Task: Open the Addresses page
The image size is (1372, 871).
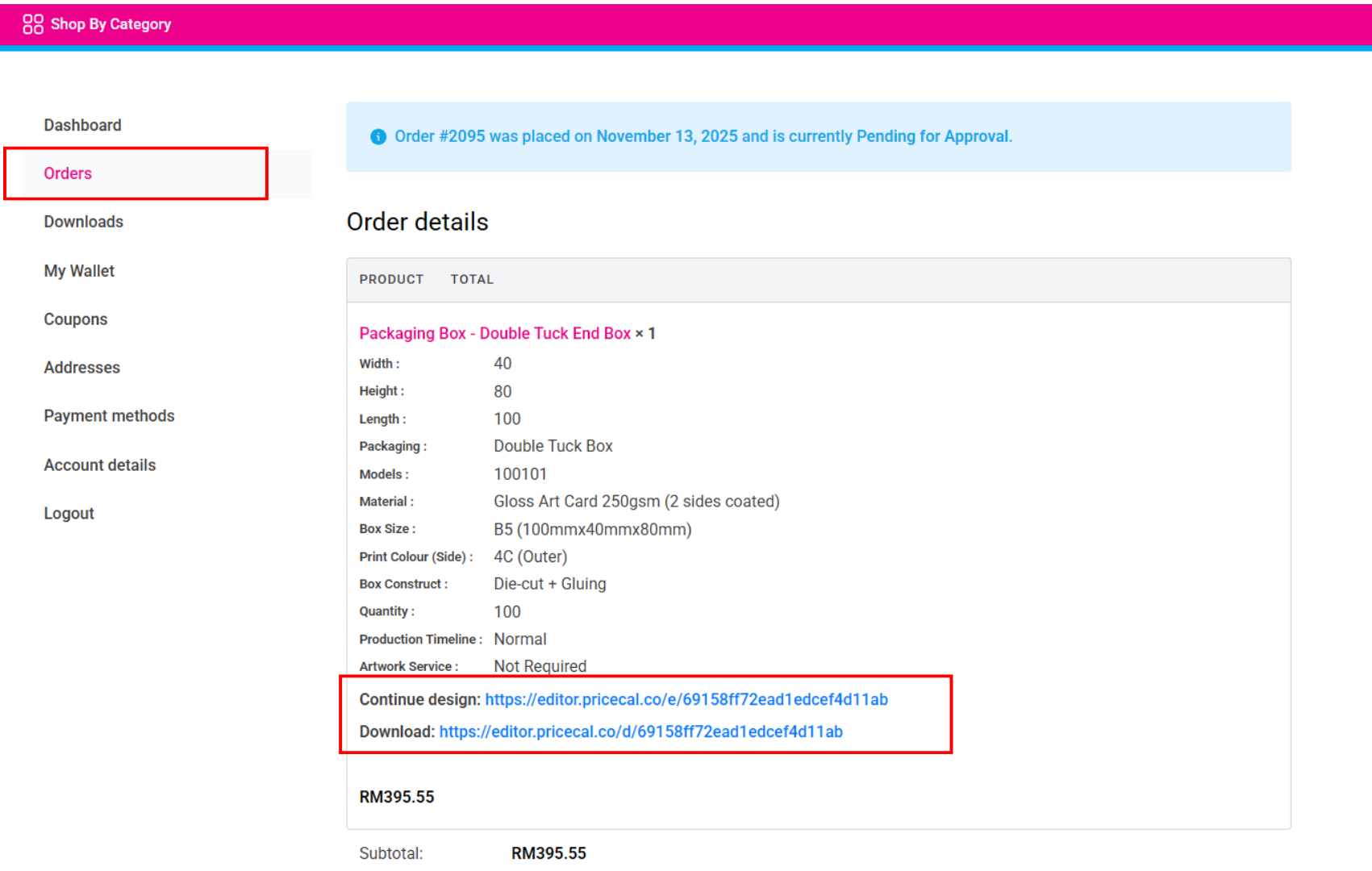Action: tap(81, 368)
